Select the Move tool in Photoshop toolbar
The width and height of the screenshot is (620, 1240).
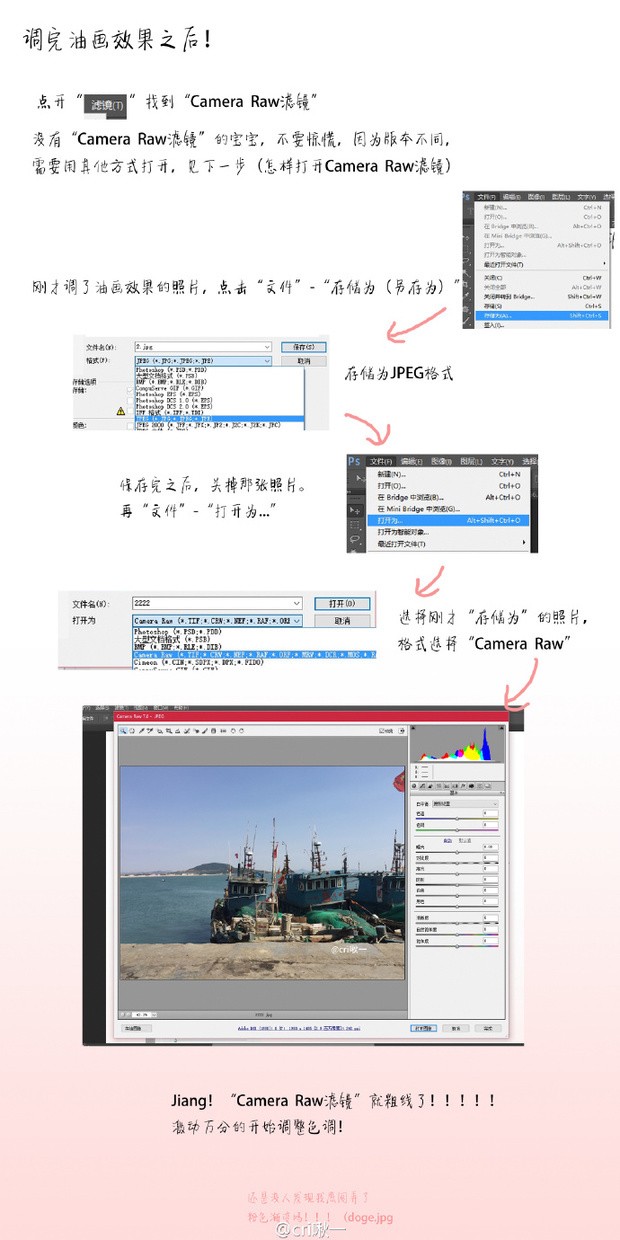click(x=355, y=510)
